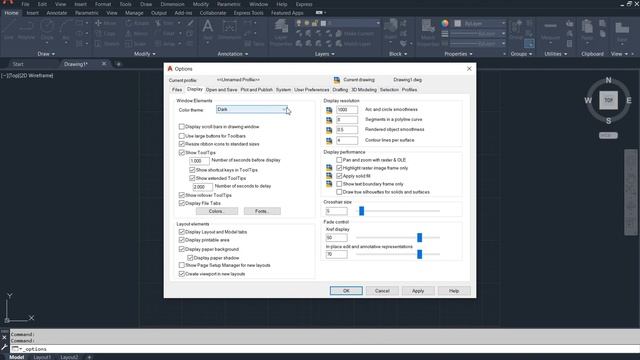Uncheck Show ToolTips checkbox

182,152
